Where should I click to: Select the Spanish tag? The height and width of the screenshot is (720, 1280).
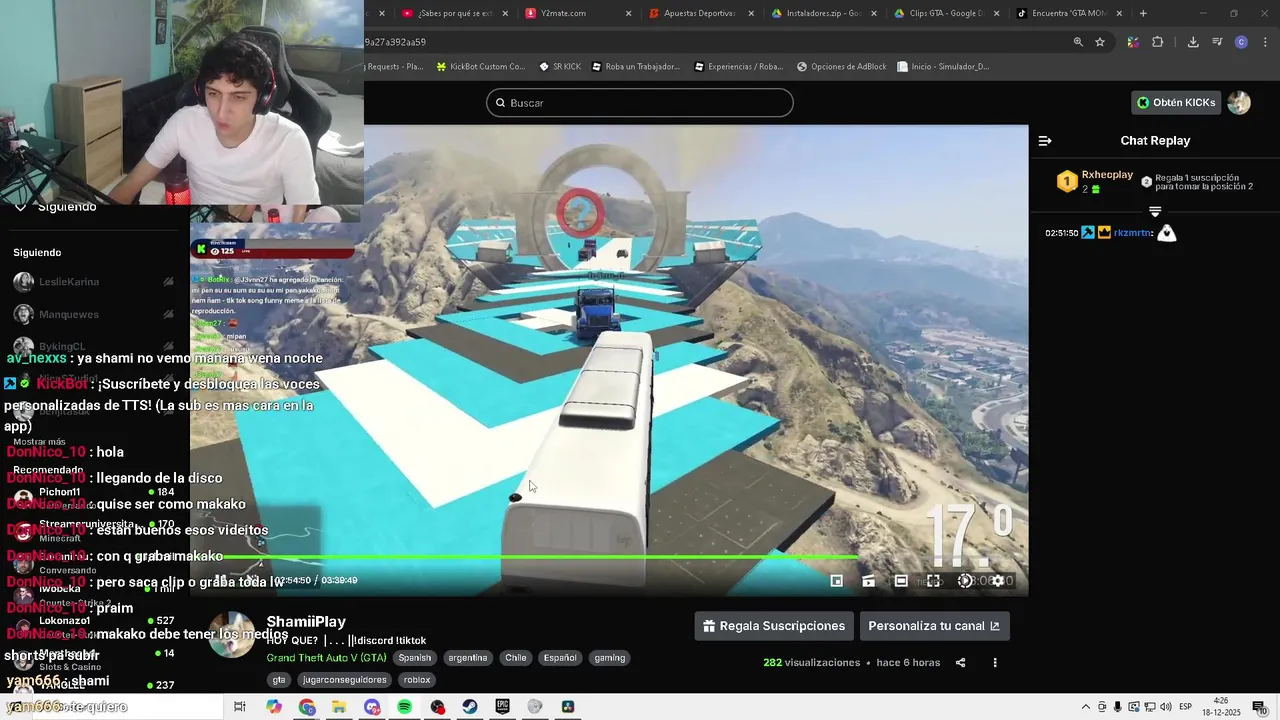(414, 658)
